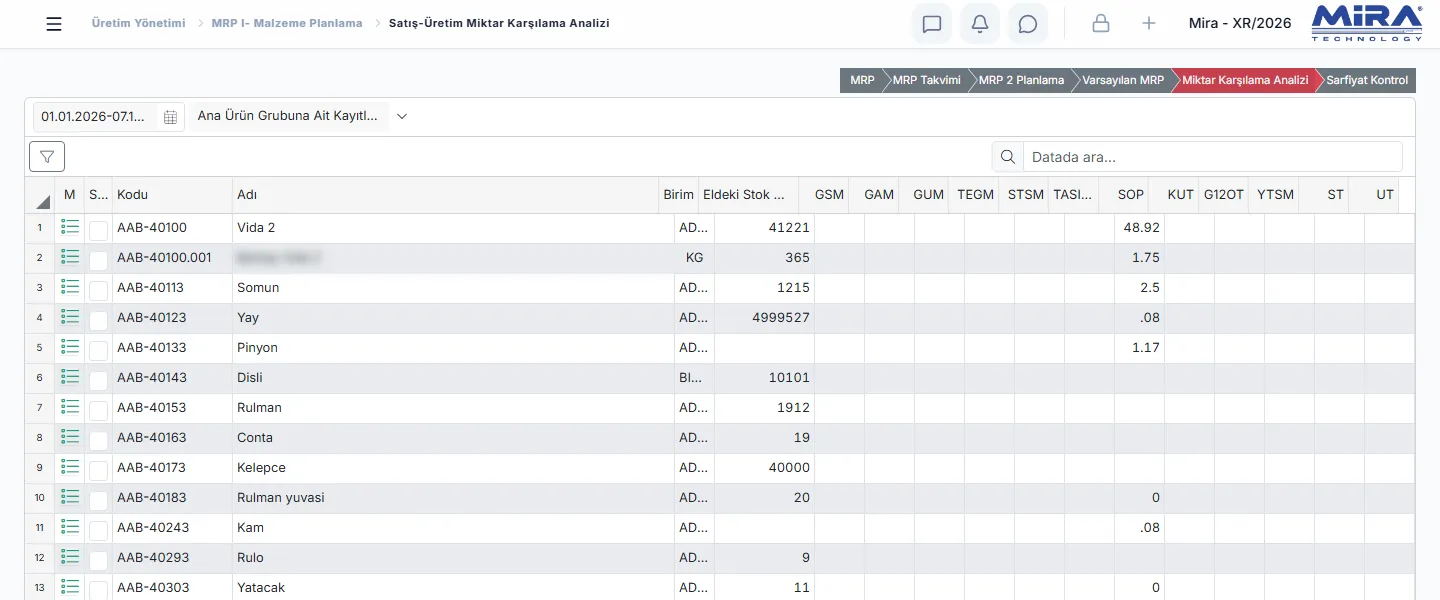The width and height of the screenshot is (1440, 600).
Task: Sort by the Eldeki Stok column header
Action: tap(750, 195)
